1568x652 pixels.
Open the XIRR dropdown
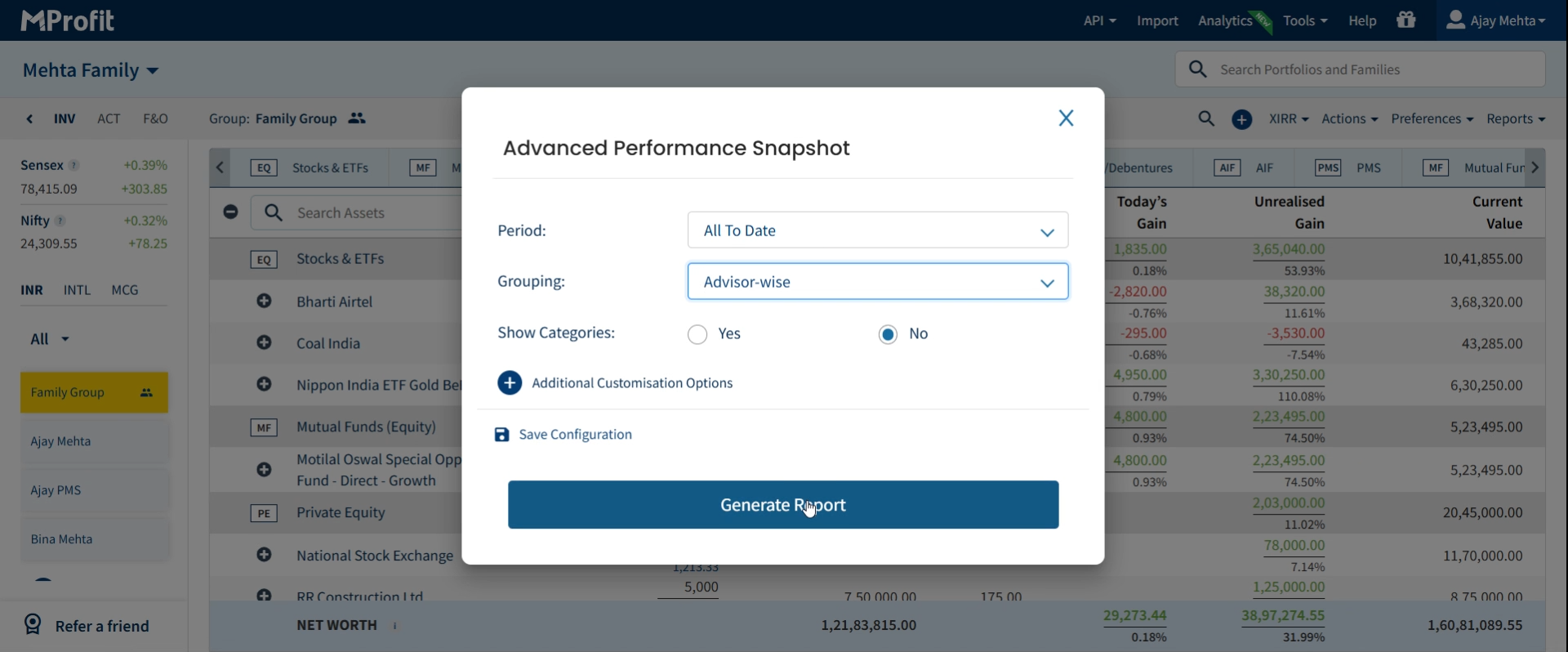pos(1289,119)
